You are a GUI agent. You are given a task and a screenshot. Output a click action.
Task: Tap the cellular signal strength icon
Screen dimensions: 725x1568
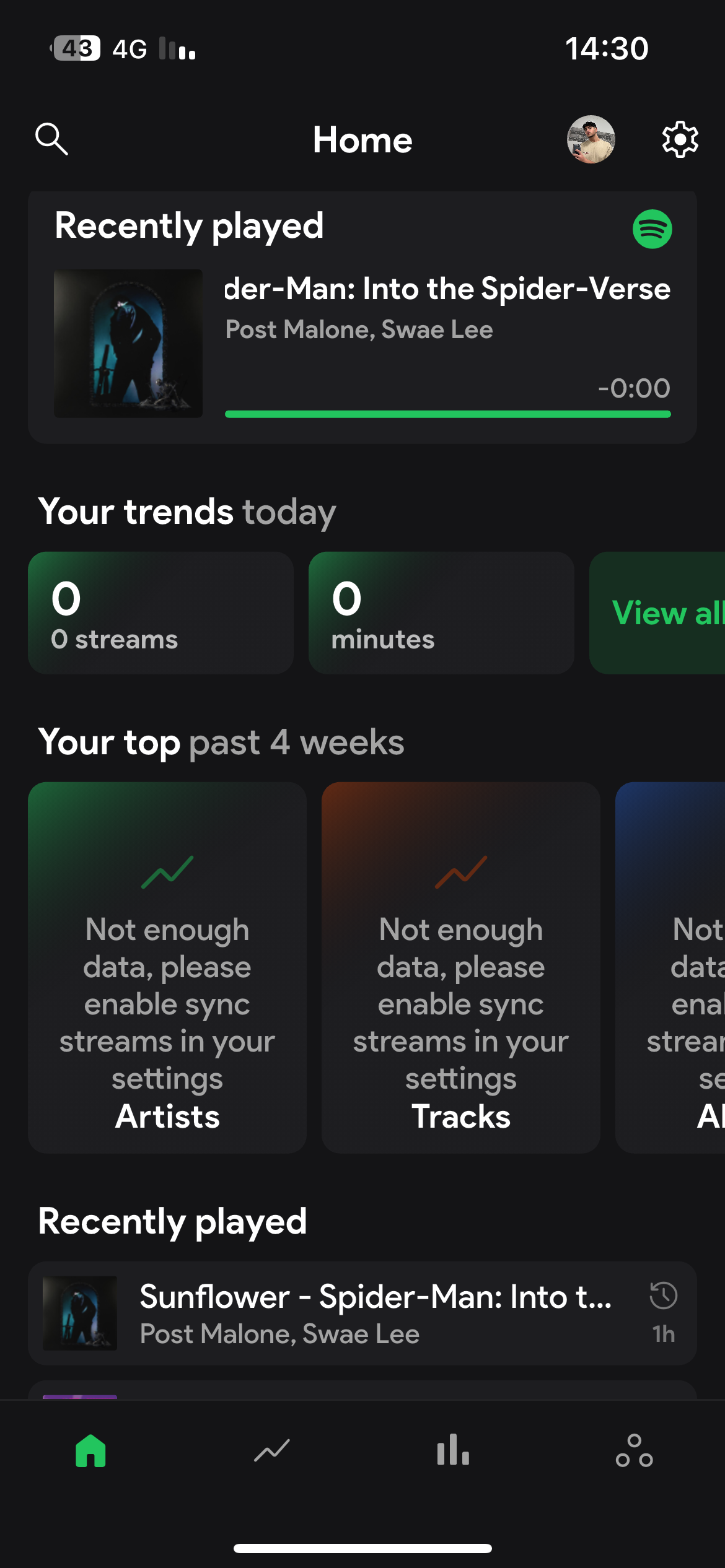pyautogui.click(x=177, y=49)
